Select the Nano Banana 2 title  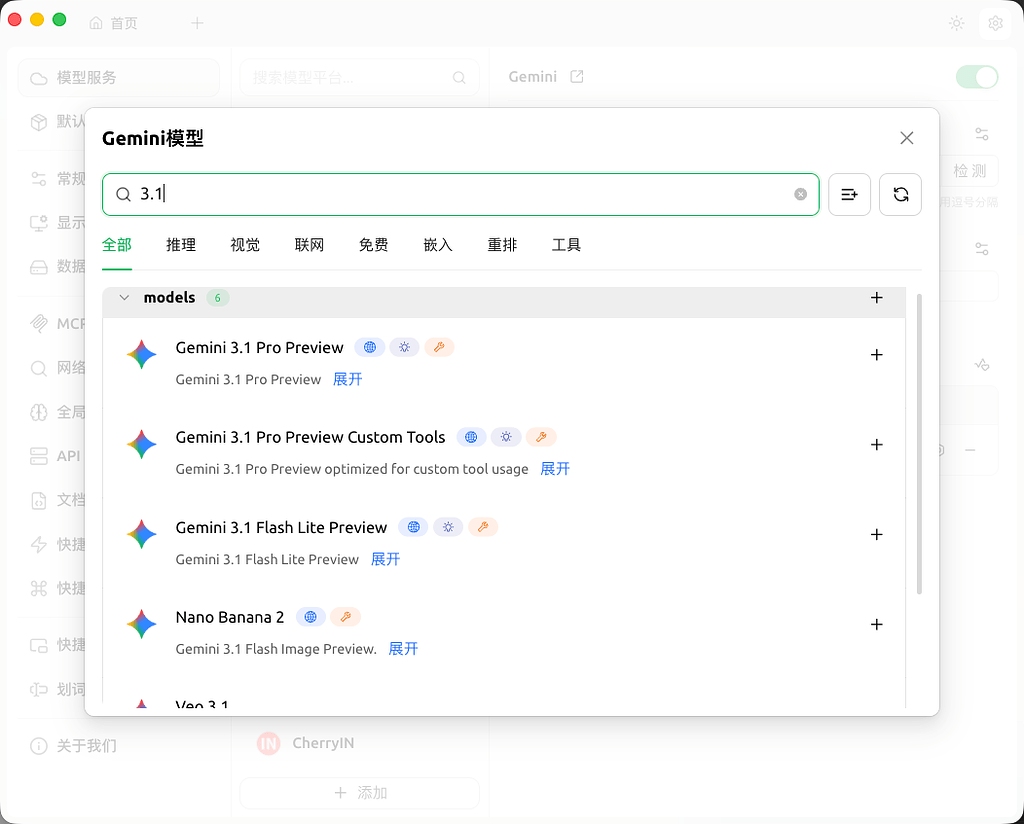[230, 617]
